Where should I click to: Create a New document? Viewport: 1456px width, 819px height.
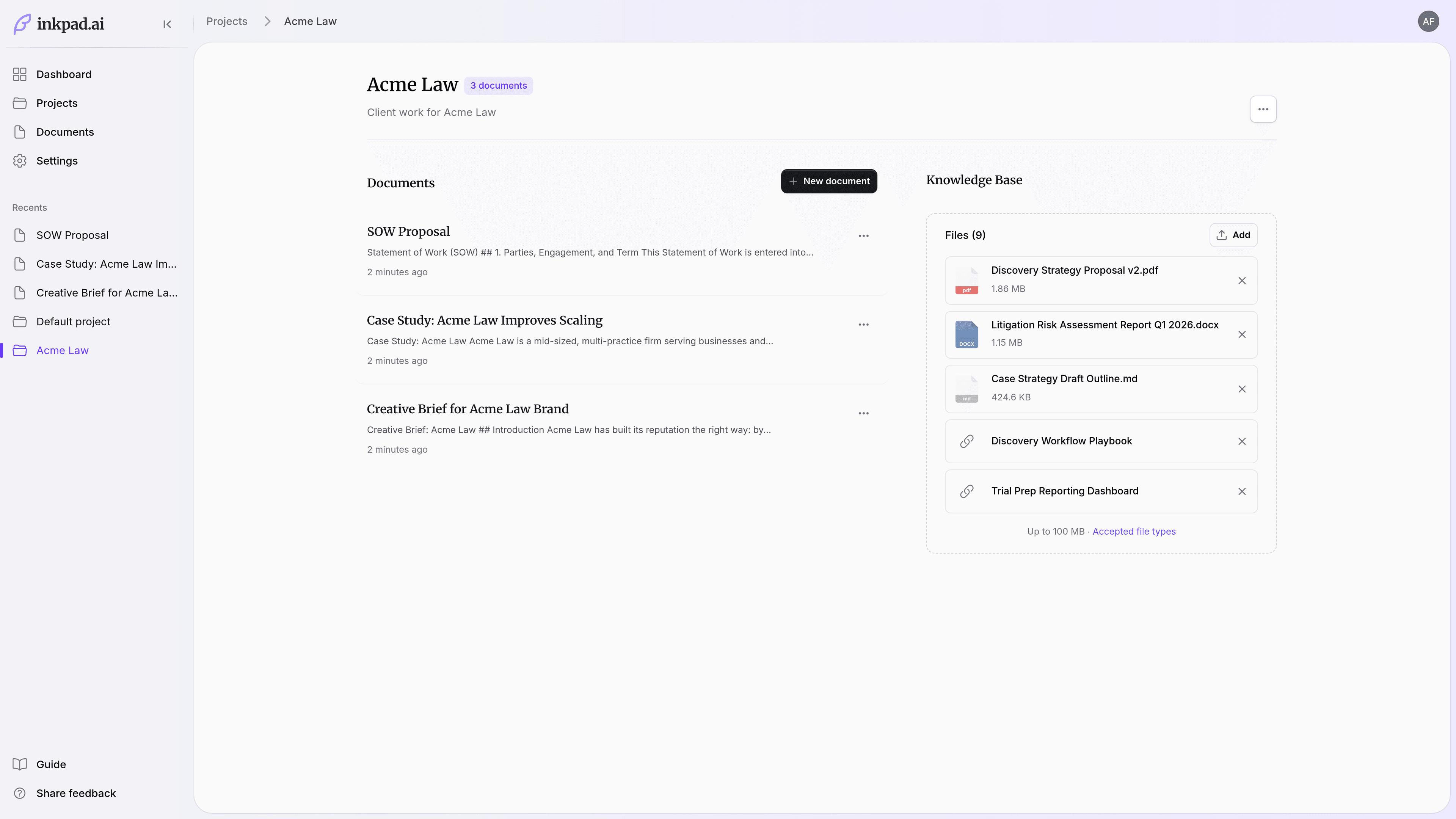(828, 181)
